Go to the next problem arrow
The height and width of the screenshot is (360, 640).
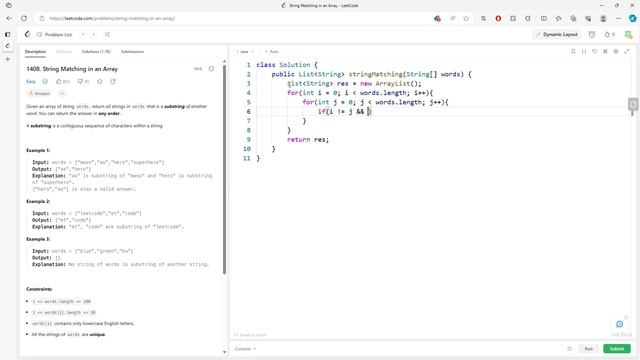point(93,35)
